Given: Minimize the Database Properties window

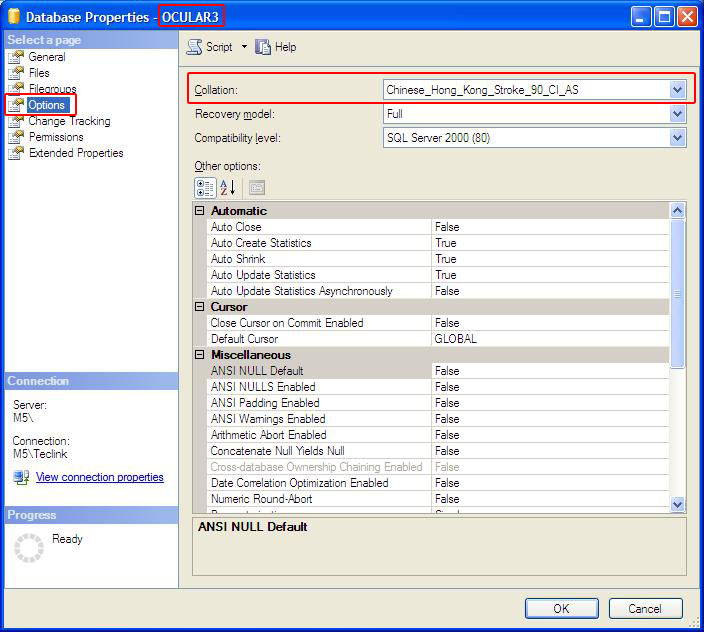Looking at the screenshot, I should click(x=641, y=17).
